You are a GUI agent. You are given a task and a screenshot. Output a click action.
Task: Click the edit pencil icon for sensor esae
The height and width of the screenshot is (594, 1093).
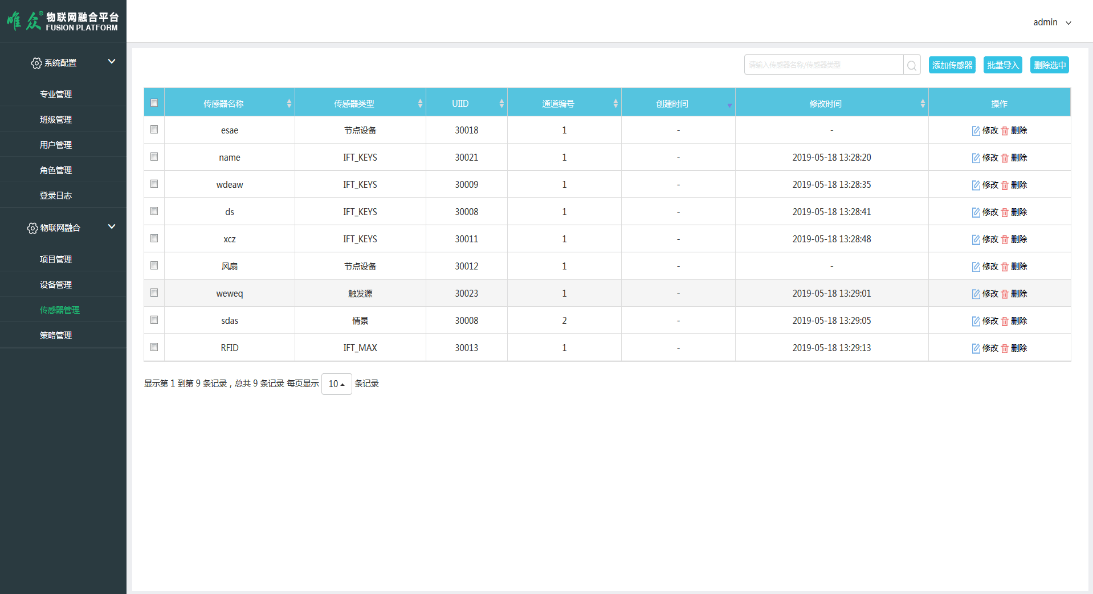tap(975, 131)
